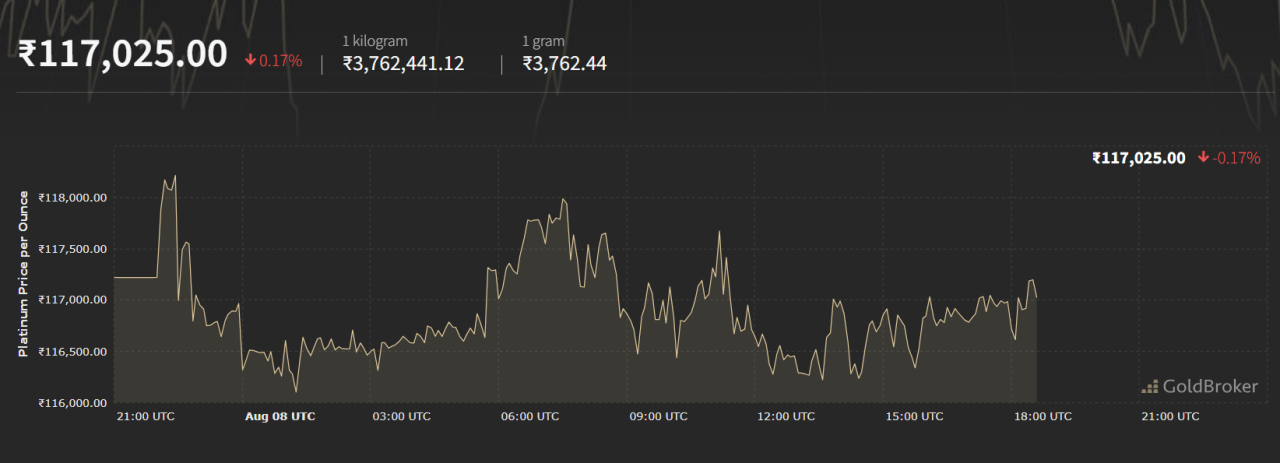The height and width of the screenshot is (463, 1280).
Task: Click the 12:00 UTC time axis label
Action: point(785,416)
